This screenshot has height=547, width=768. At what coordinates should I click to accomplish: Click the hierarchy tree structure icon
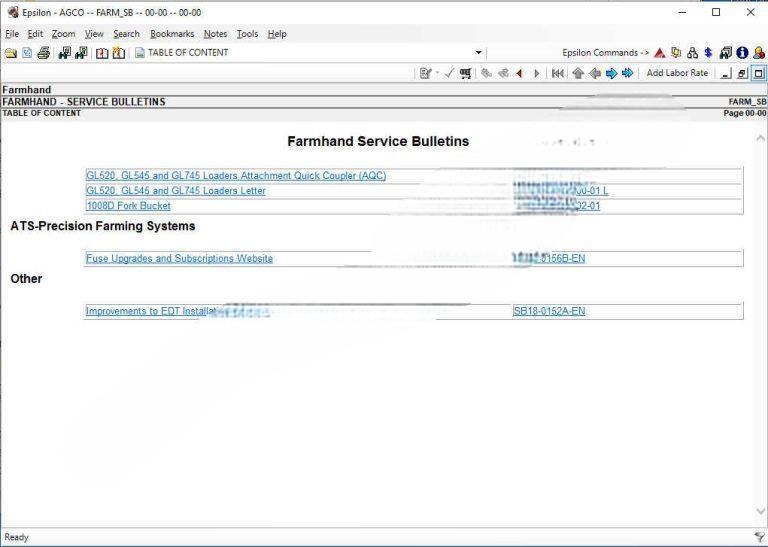coord(692,53)
